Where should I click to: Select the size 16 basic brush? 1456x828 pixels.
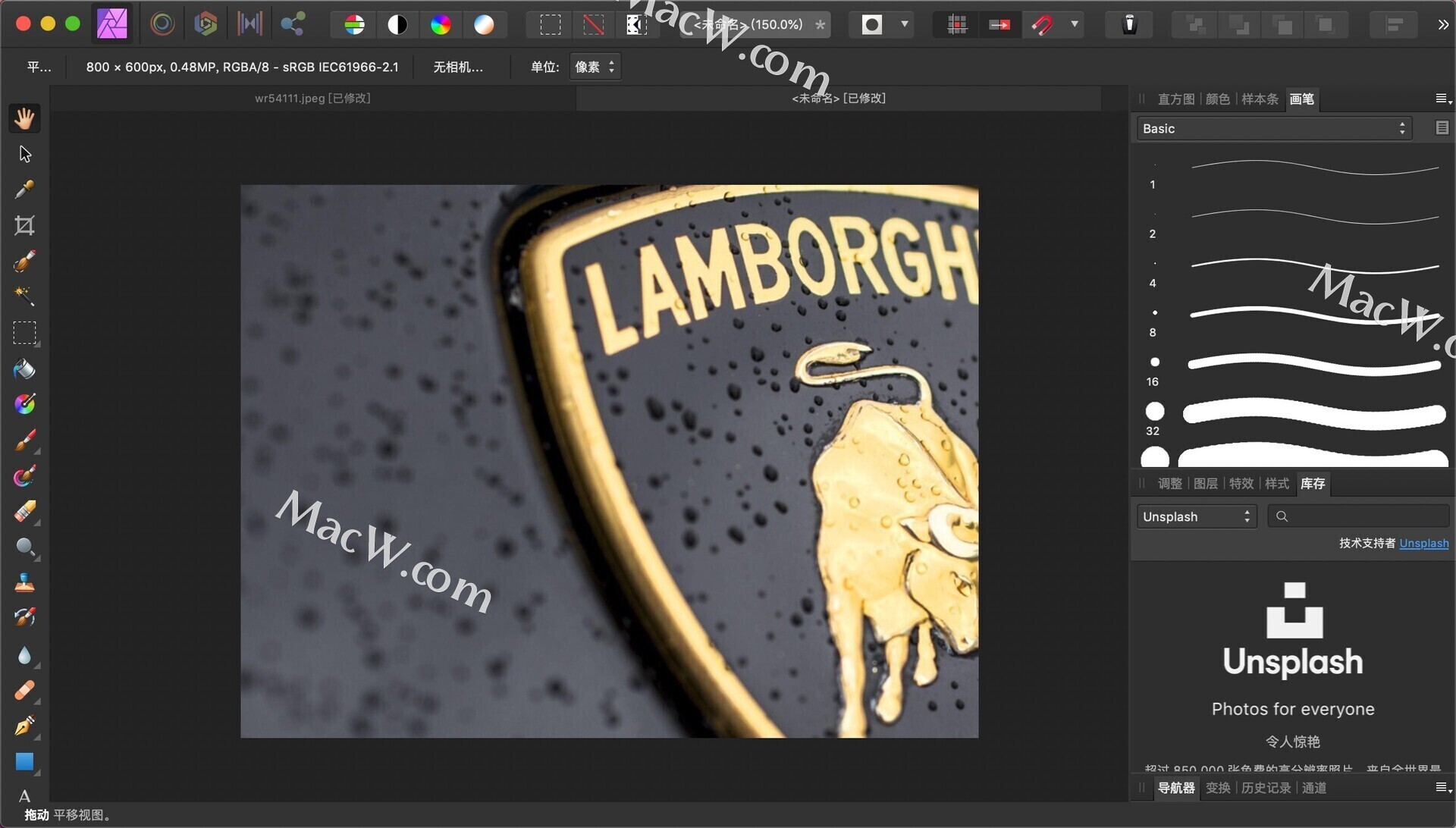[1293, 369]
